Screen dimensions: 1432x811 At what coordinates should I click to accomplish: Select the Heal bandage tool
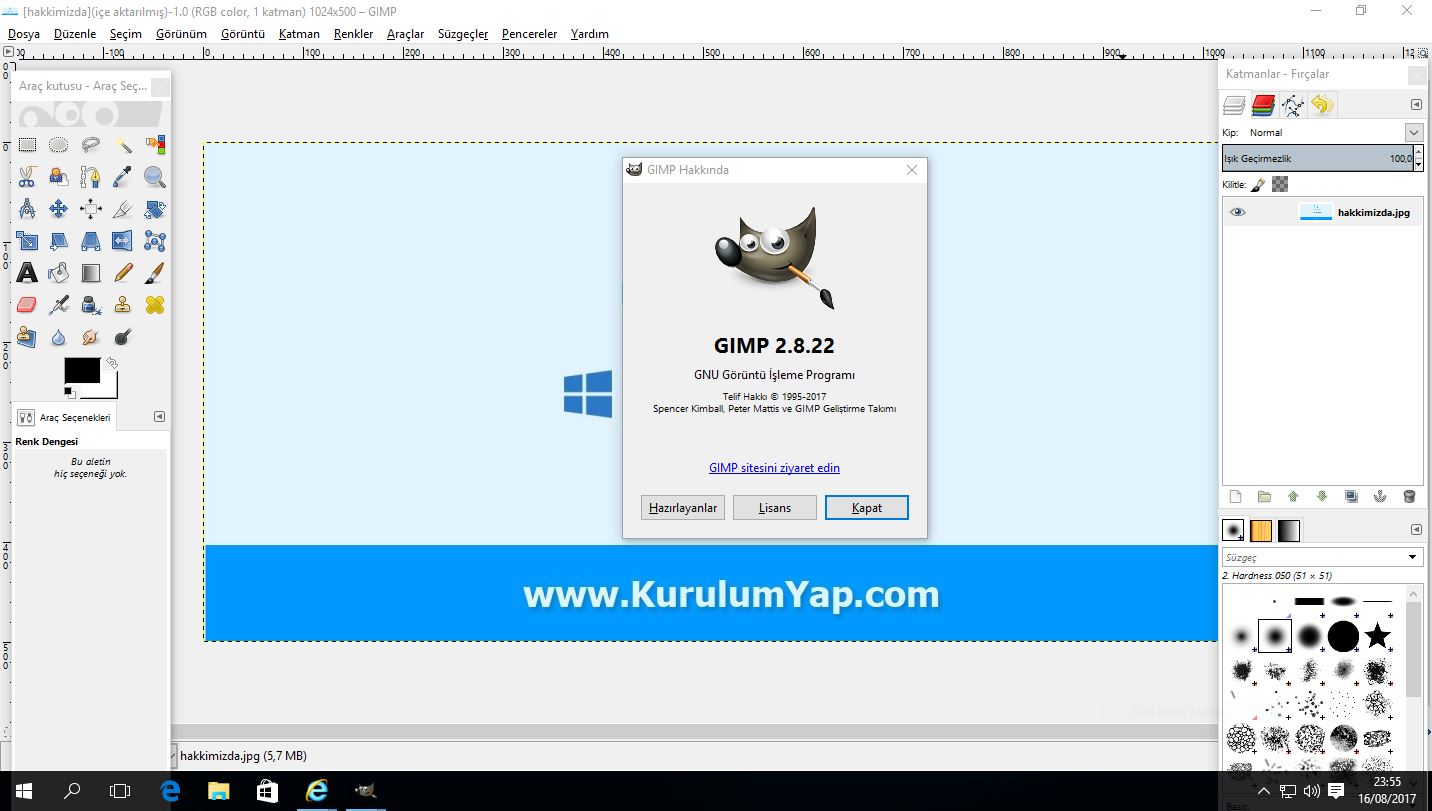tap(155, 305)
